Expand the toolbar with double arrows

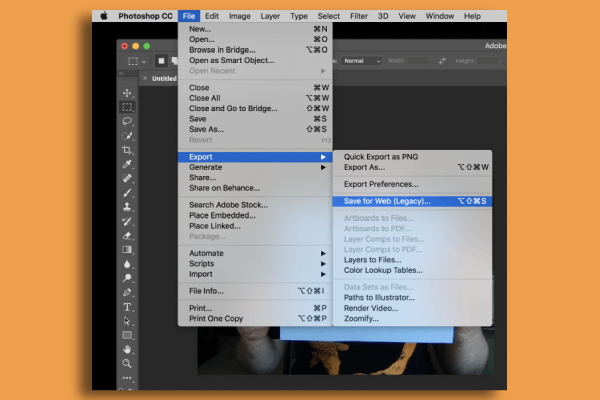(121, 73)
